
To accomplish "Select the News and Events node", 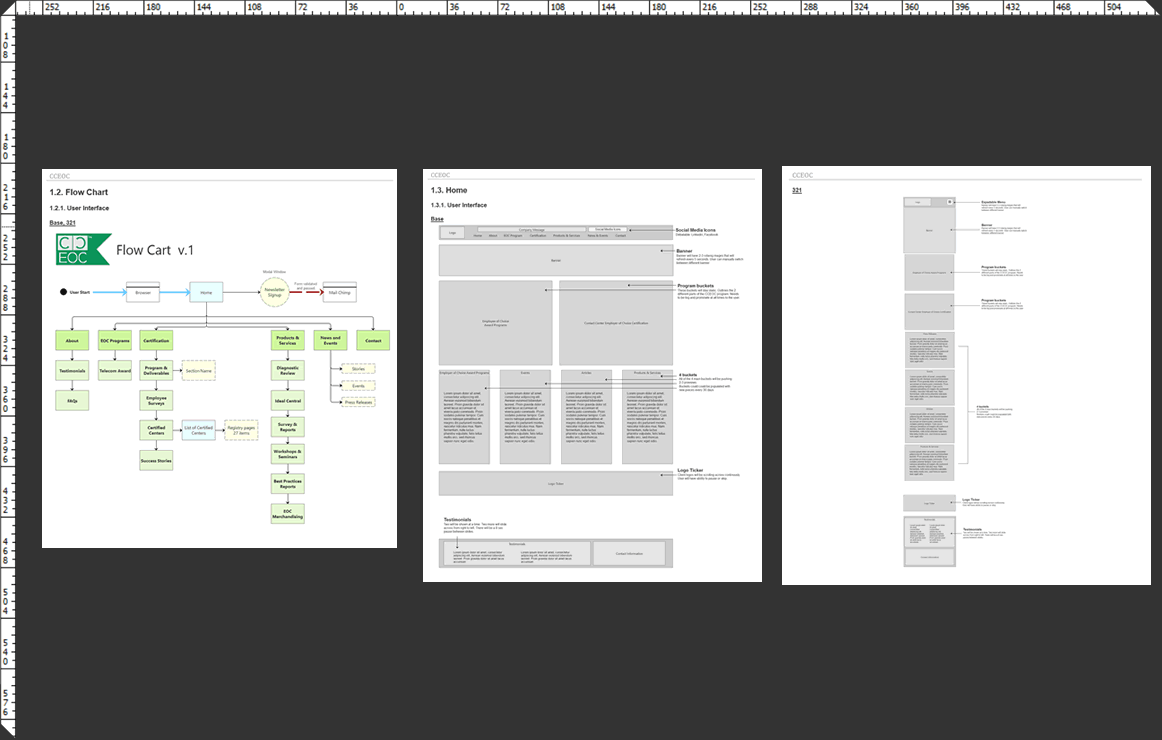I will [x=330, y=341].
